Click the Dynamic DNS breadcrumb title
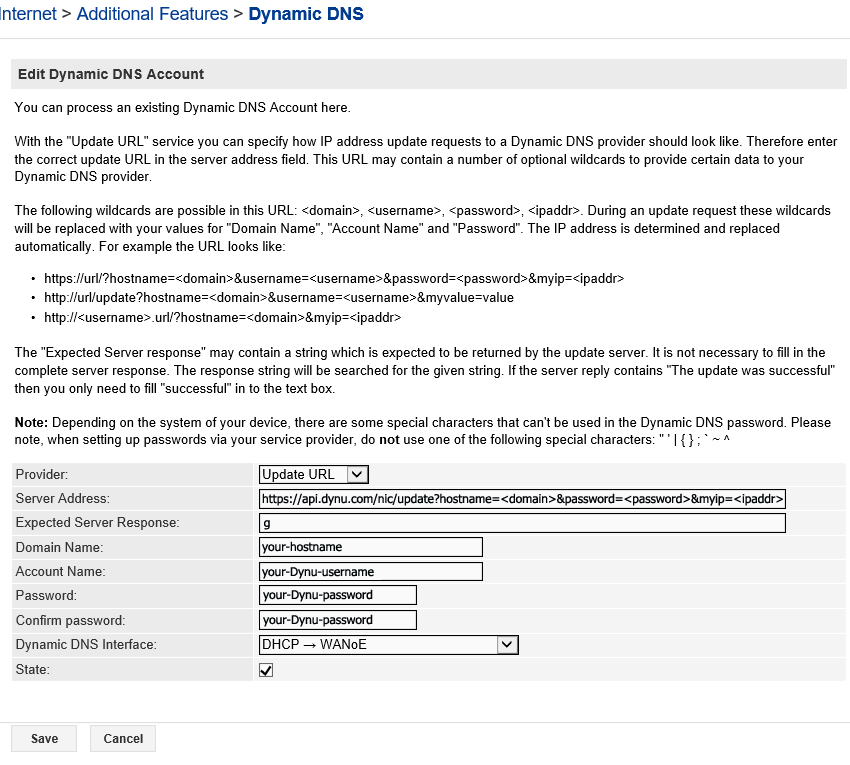 (x=306, y=14)
